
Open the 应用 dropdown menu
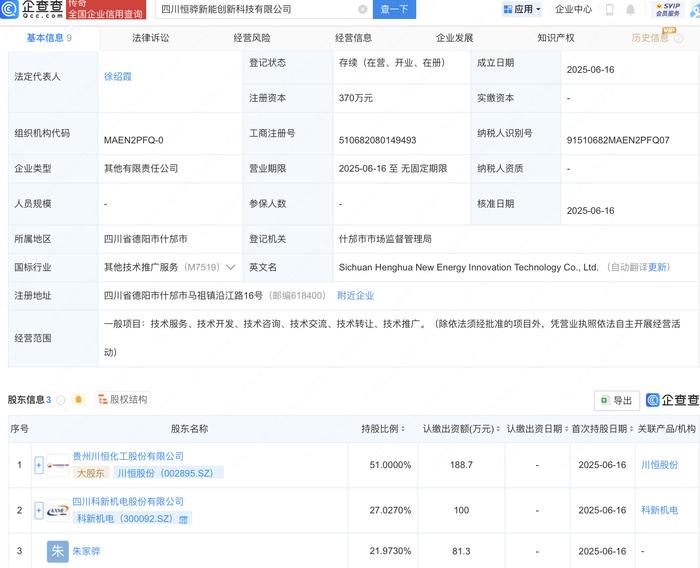(x=522, y=9)
